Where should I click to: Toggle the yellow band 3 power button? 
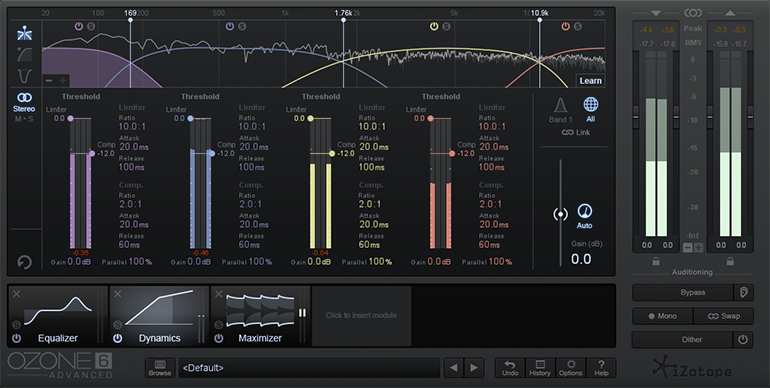[x=434, y=27]
